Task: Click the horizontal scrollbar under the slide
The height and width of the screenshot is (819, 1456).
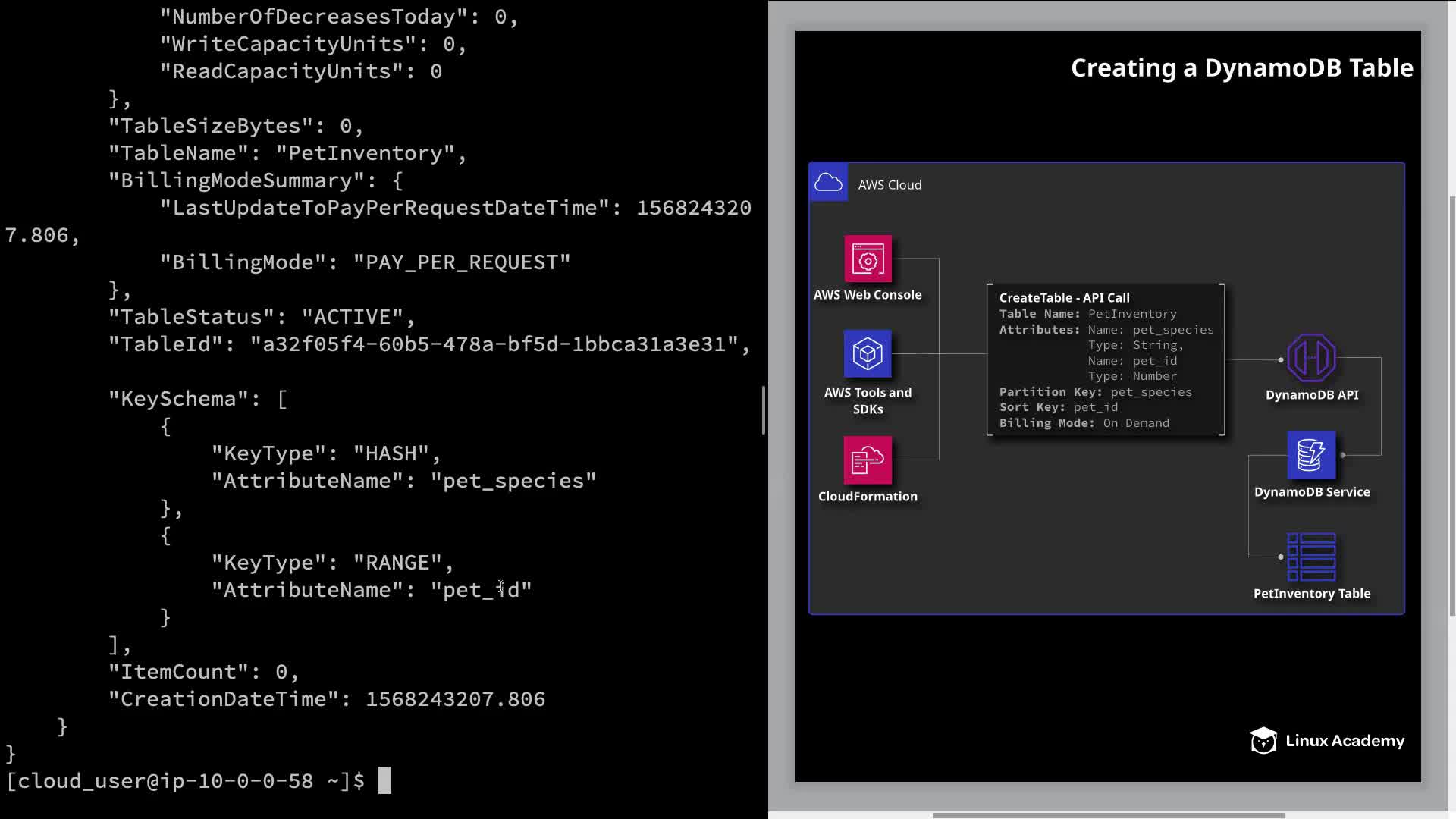Action: coord(1107,815)
